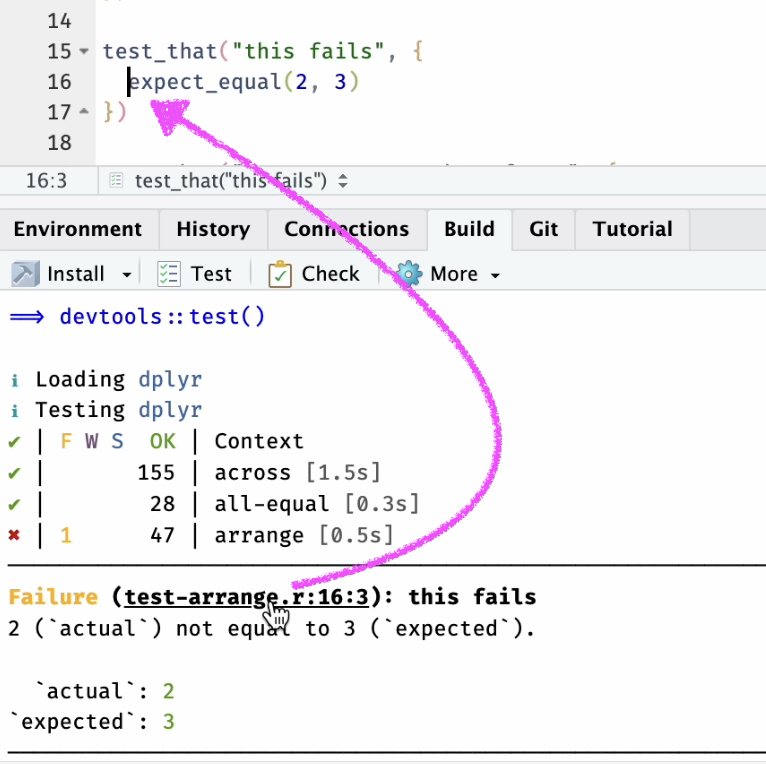
Task: Click the green check mark beside all-equal
Action: (x=14, y=504)
